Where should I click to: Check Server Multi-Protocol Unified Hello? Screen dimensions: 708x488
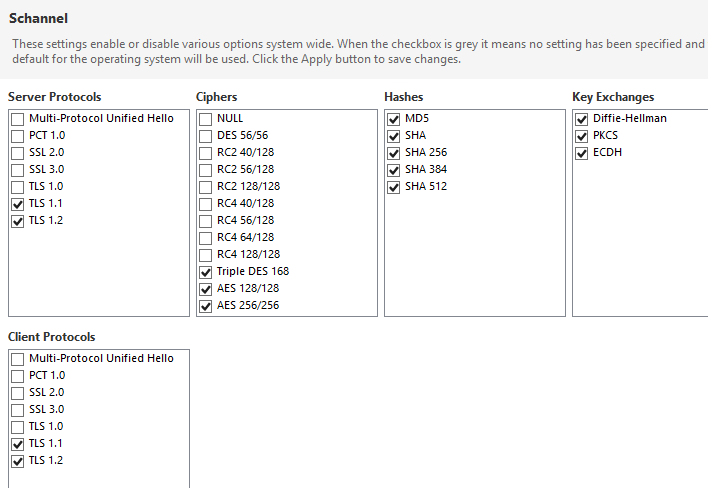coord(18,119)
